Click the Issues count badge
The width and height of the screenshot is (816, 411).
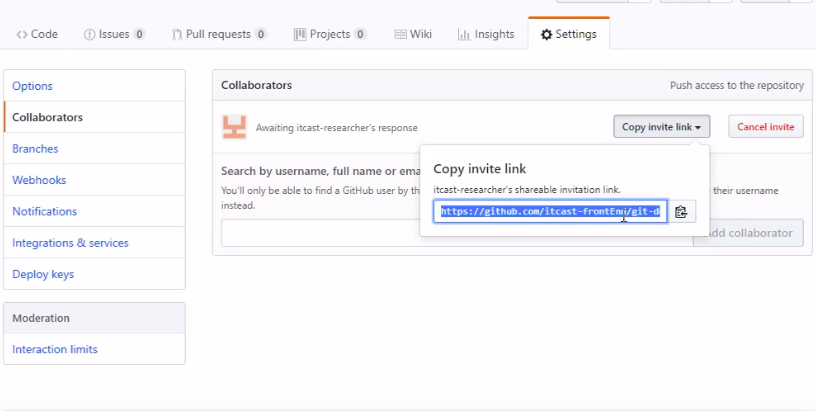pyautogui.click(x=138, y=35)
